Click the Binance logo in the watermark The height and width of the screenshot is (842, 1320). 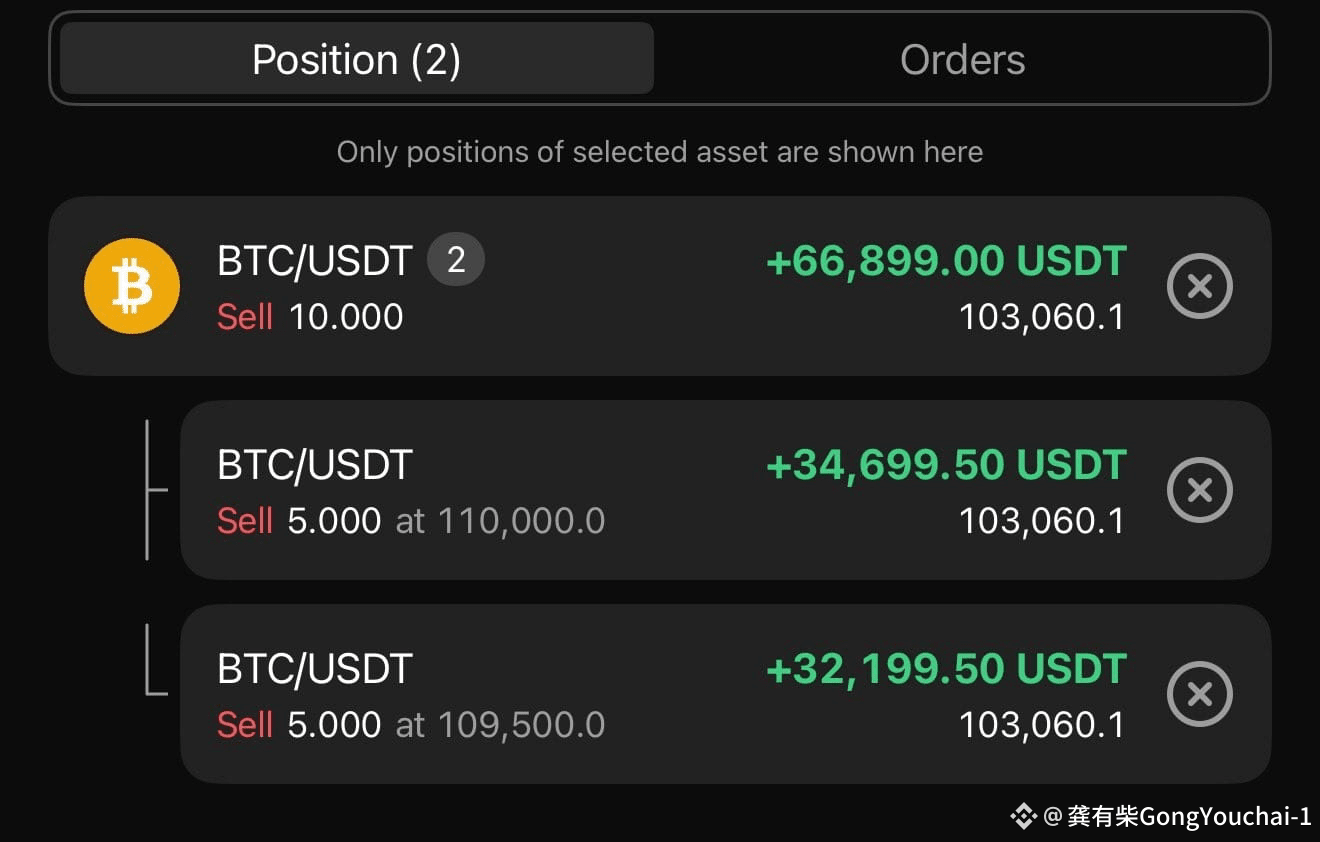click(1023, 817)
